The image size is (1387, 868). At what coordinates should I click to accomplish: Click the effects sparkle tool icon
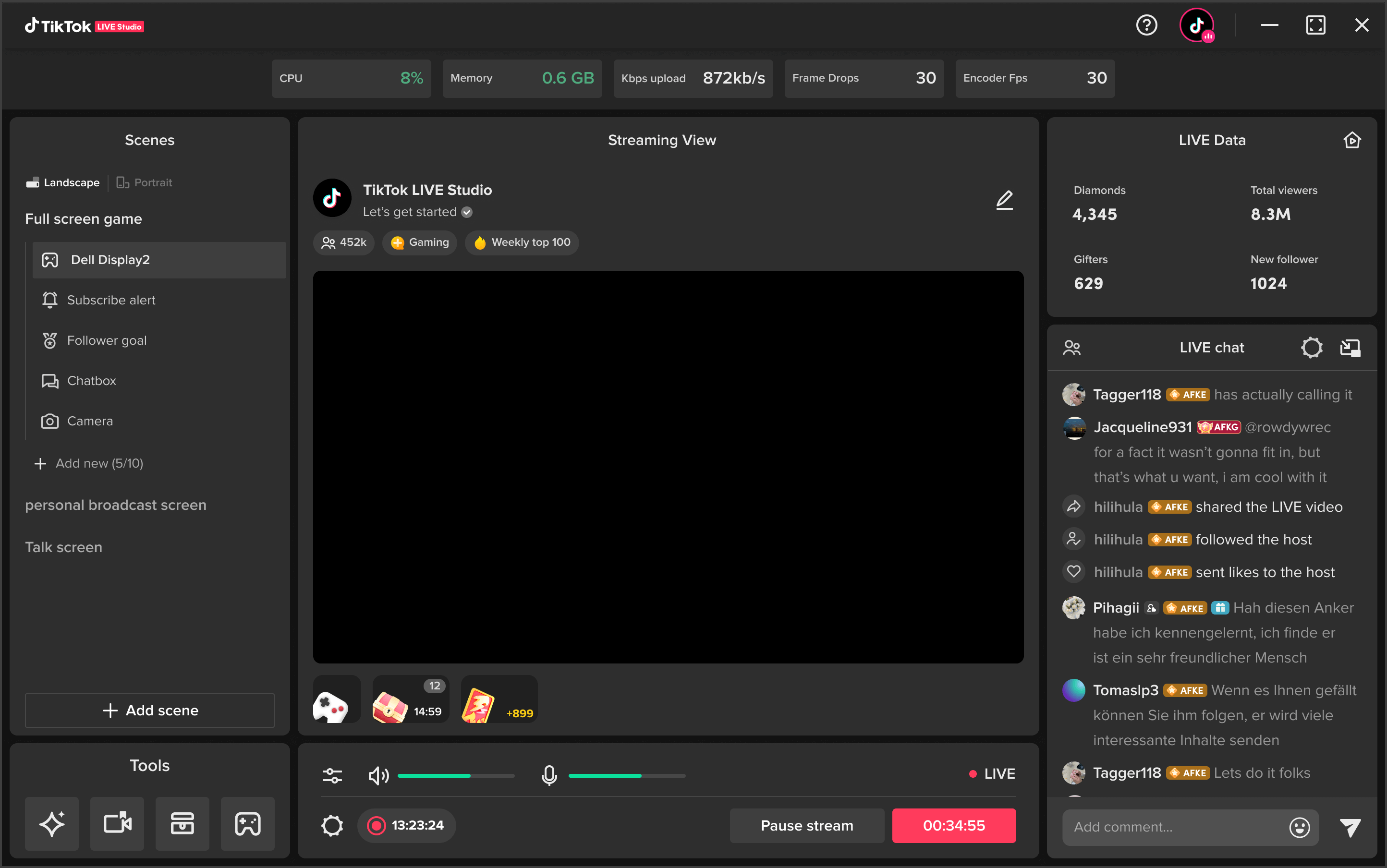coord(51,823)
